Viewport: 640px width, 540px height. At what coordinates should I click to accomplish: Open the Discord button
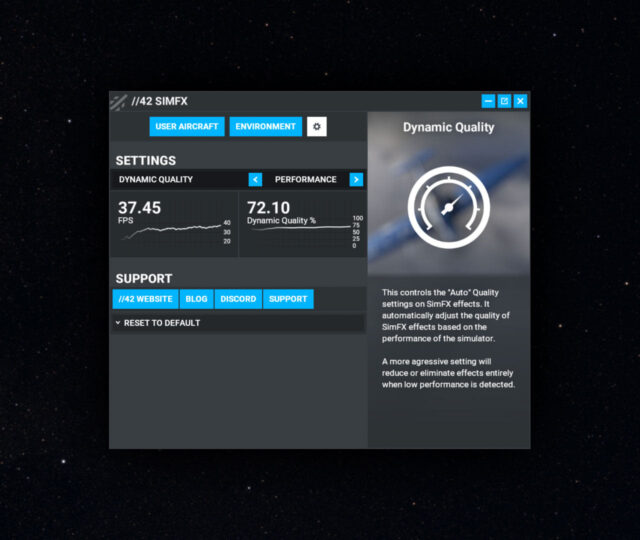[x=238, y=299]
